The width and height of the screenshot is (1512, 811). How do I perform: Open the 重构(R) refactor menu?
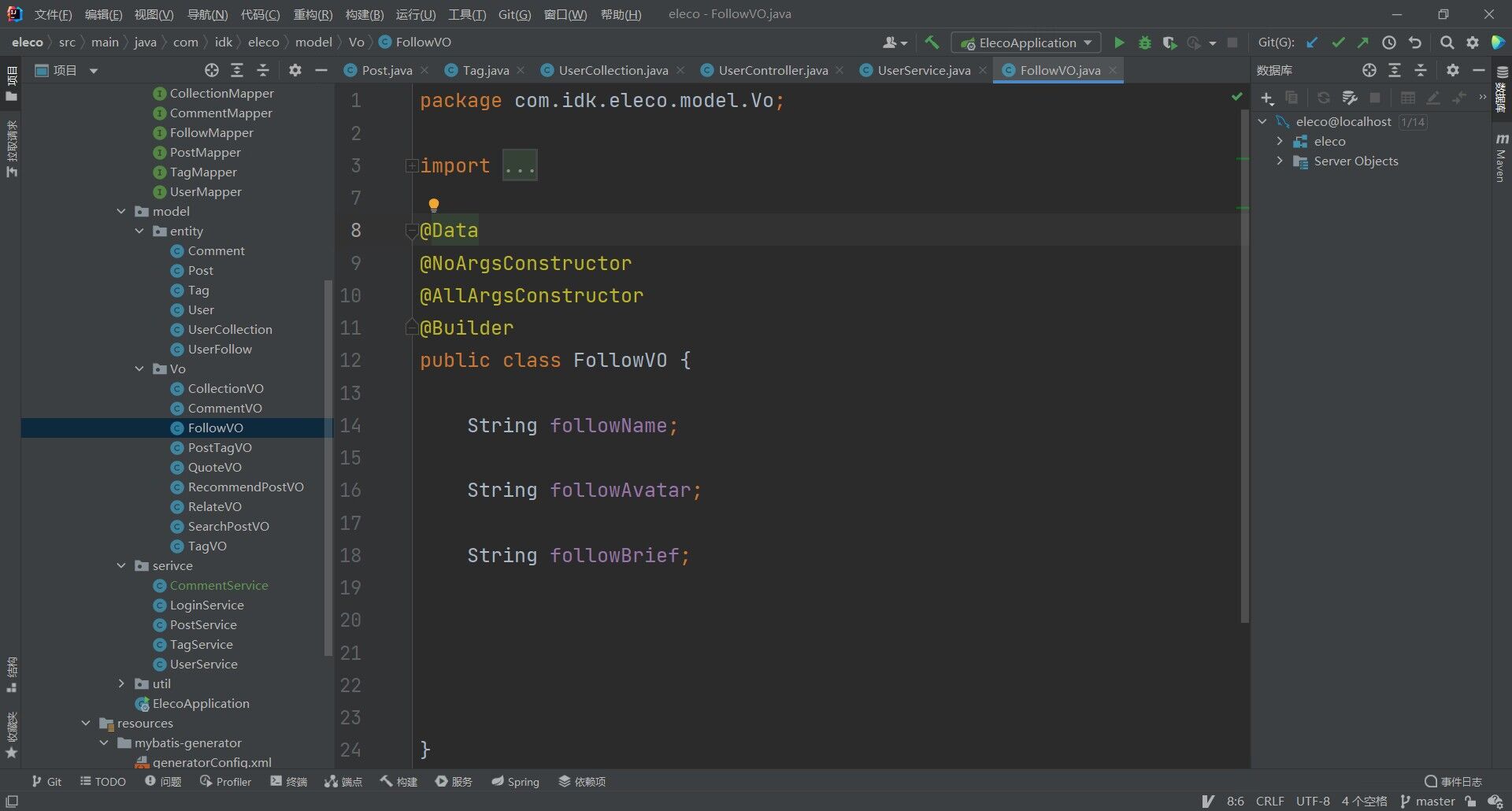(x=313, y=14)
